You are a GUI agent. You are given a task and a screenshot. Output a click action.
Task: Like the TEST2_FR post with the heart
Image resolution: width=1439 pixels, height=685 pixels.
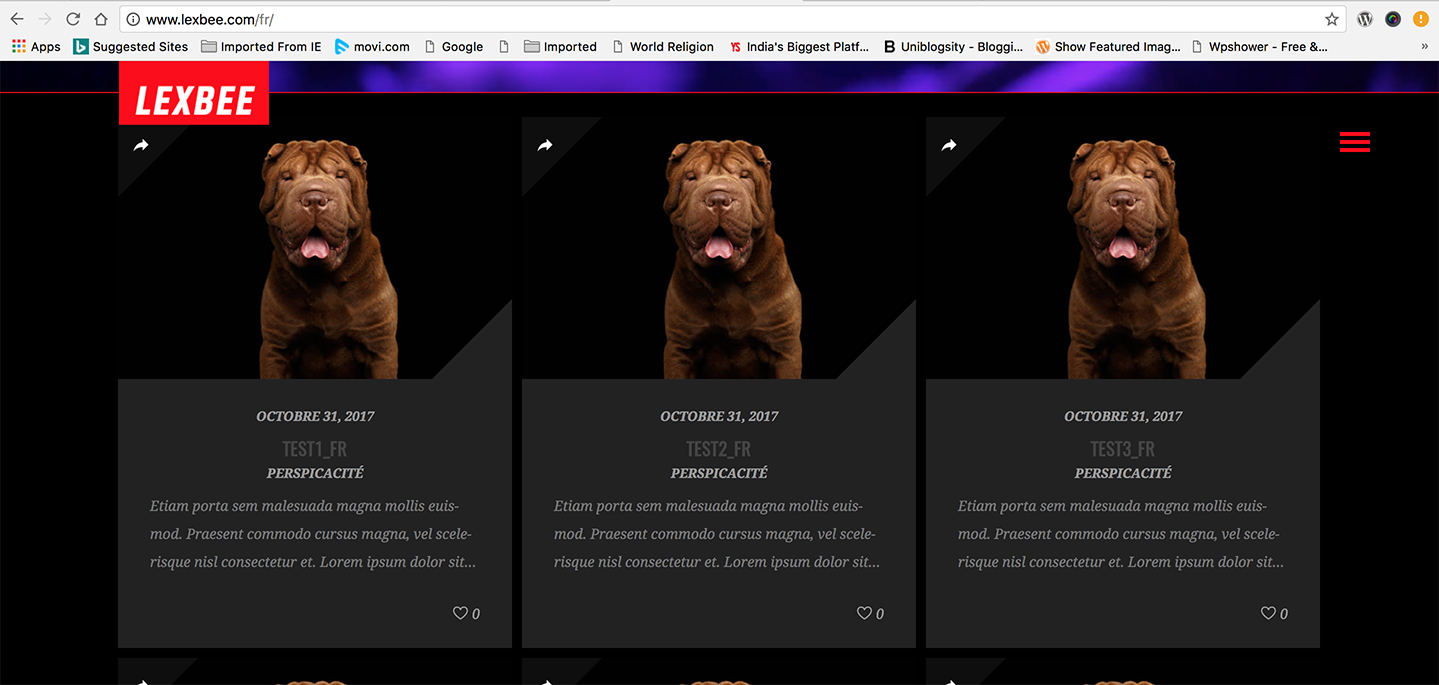(x=864, y=613)
